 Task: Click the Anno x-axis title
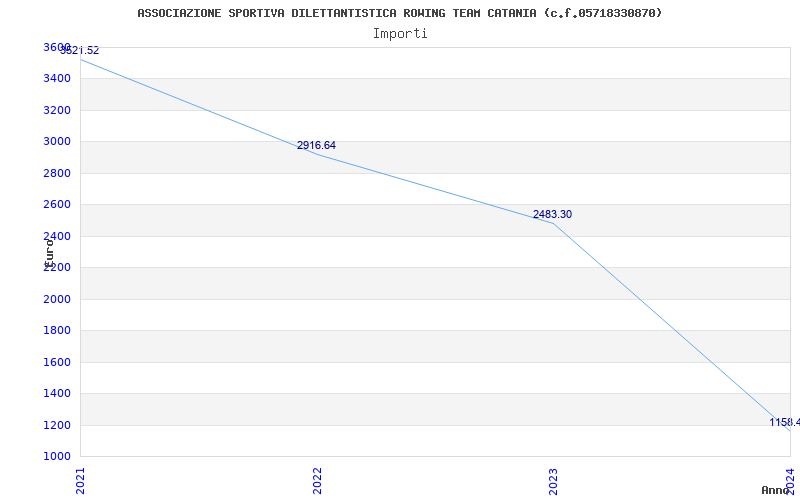776,490
